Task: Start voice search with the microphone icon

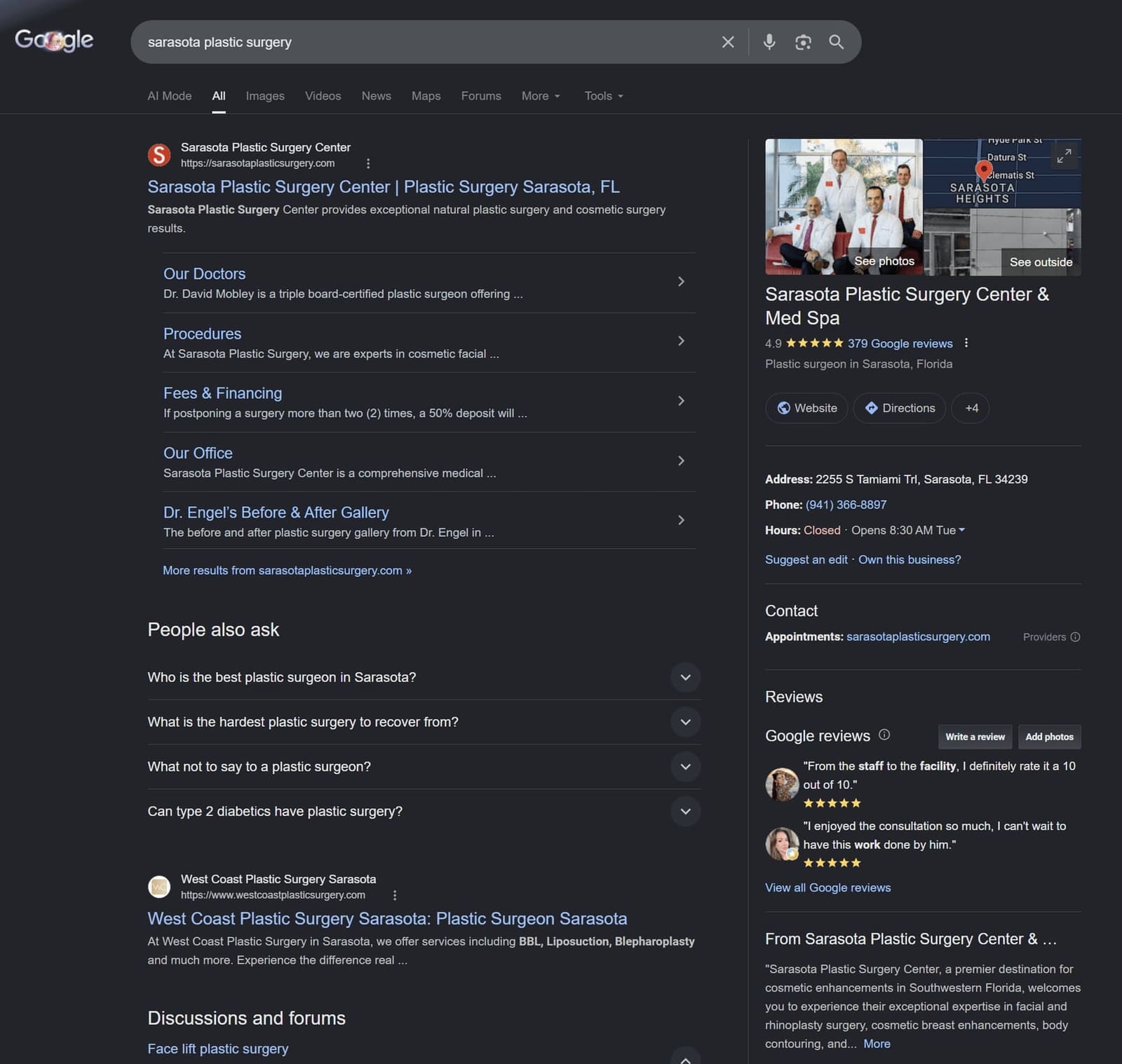Action: [769, 42]
